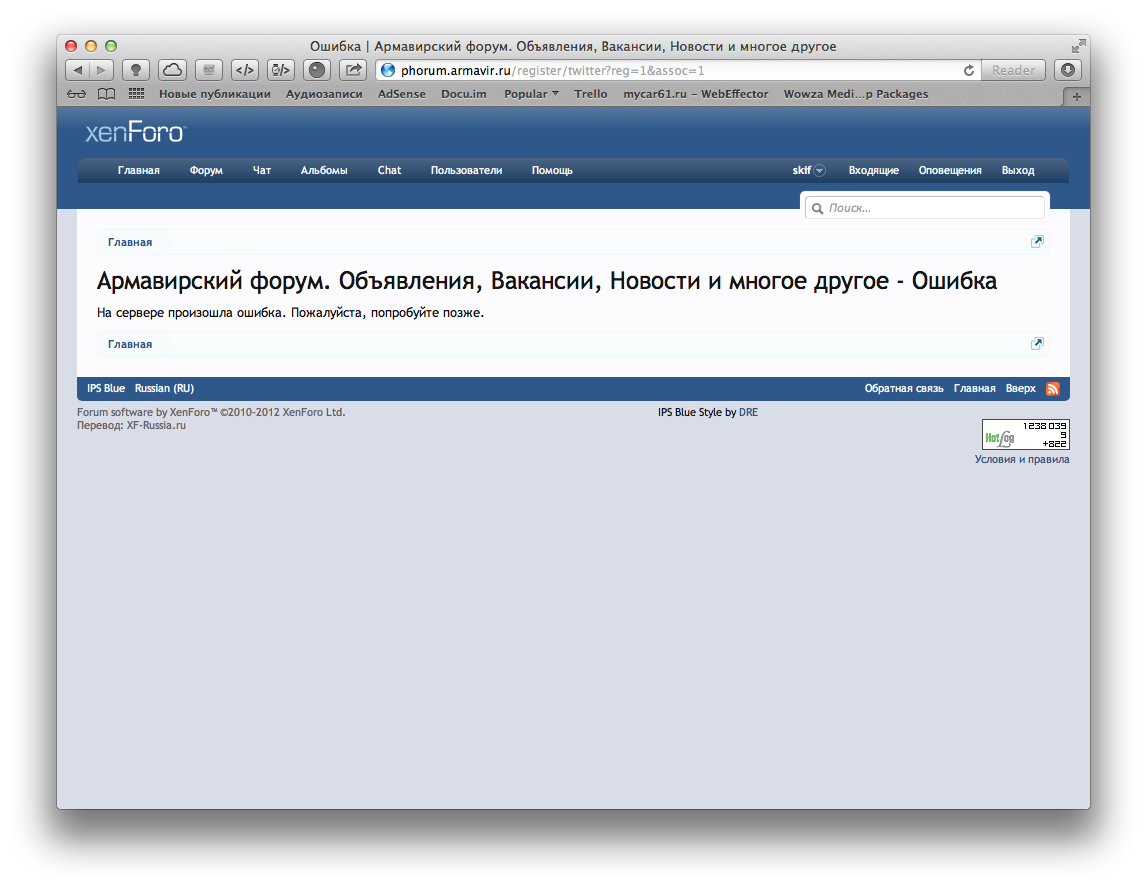Open the iCloud Tabs toolbar button

tap(172, 70)
